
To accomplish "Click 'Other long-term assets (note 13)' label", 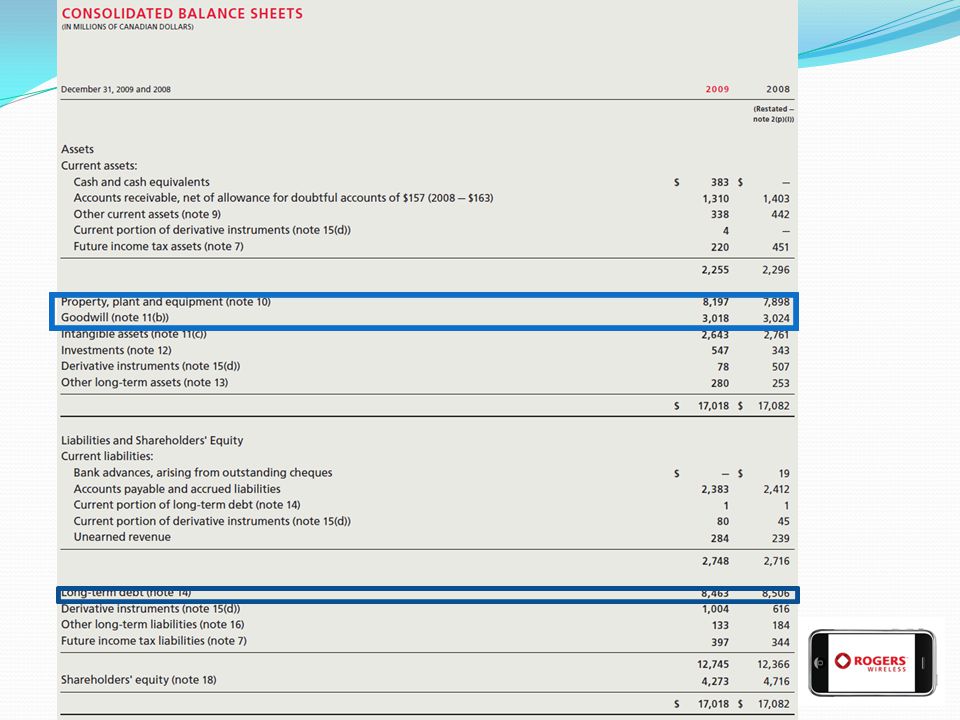I will (144, 382).
